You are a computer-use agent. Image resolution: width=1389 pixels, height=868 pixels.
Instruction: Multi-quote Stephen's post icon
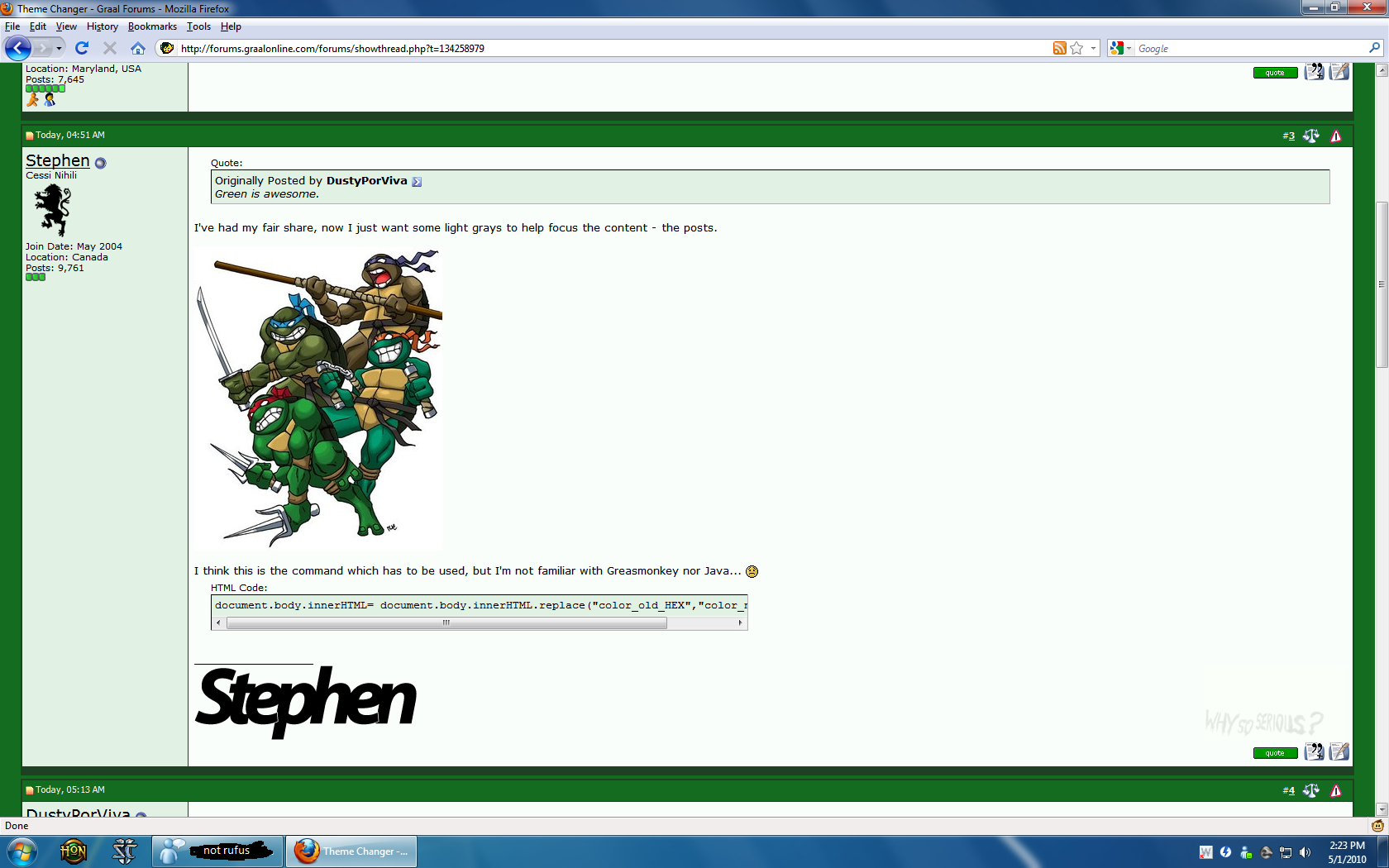(x=1314, y=751)
